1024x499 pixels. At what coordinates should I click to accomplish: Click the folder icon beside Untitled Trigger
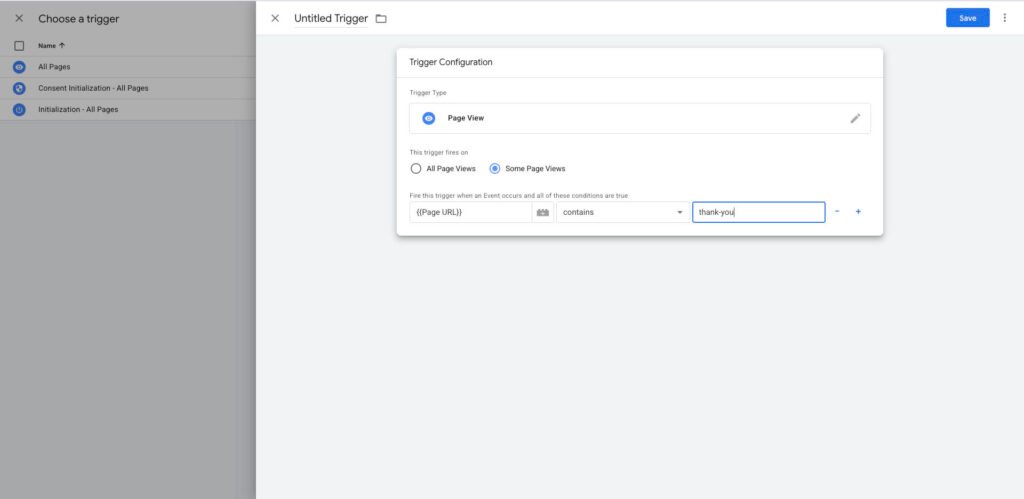pyautogui.click(x=381, y=19)
